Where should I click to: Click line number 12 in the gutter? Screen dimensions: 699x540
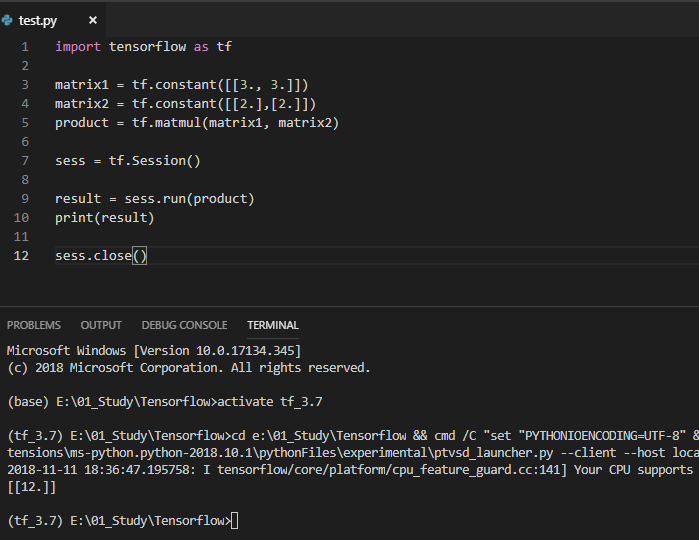tap(21, 256)
